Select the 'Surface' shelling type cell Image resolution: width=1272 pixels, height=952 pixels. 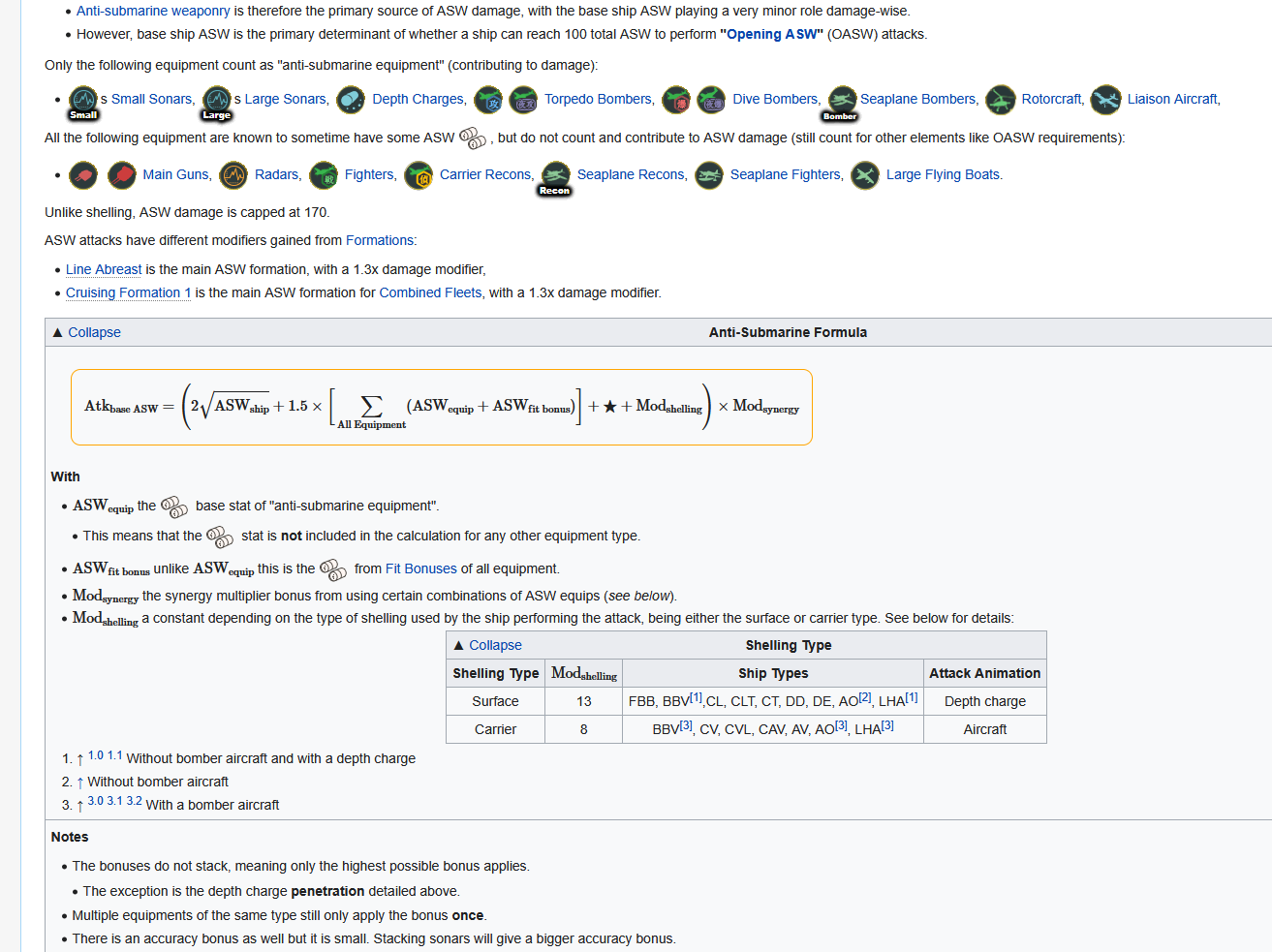(495, 701)
